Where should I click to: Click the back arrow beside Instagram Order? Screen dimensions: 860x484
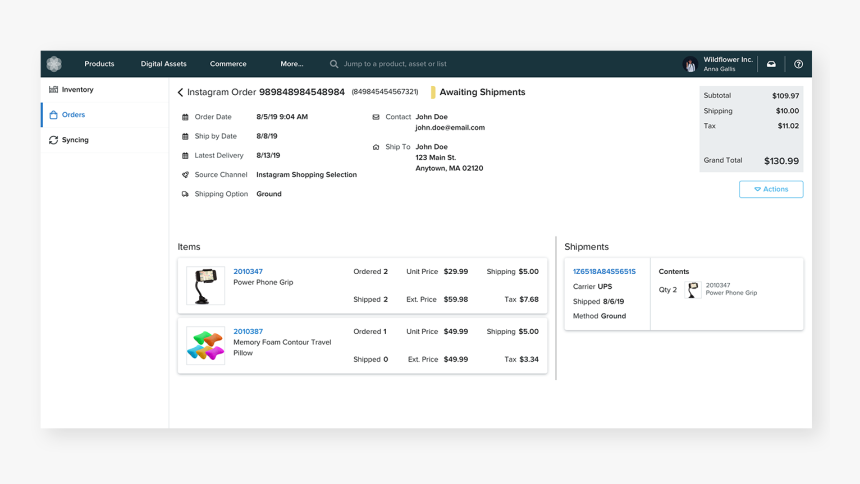[x=180, y=93]
